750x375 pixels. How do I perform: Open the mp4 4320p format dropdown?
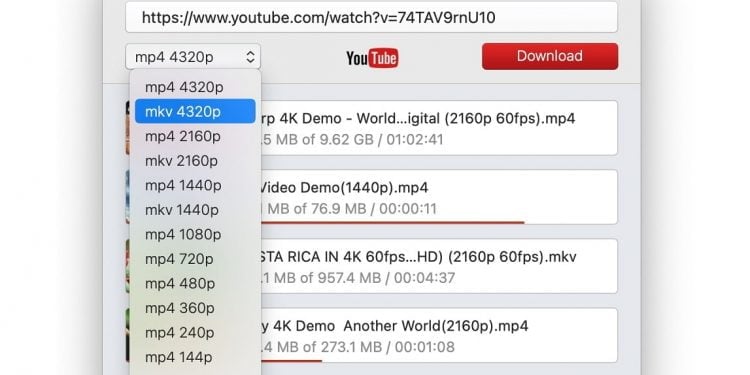[x=193, y=57]
